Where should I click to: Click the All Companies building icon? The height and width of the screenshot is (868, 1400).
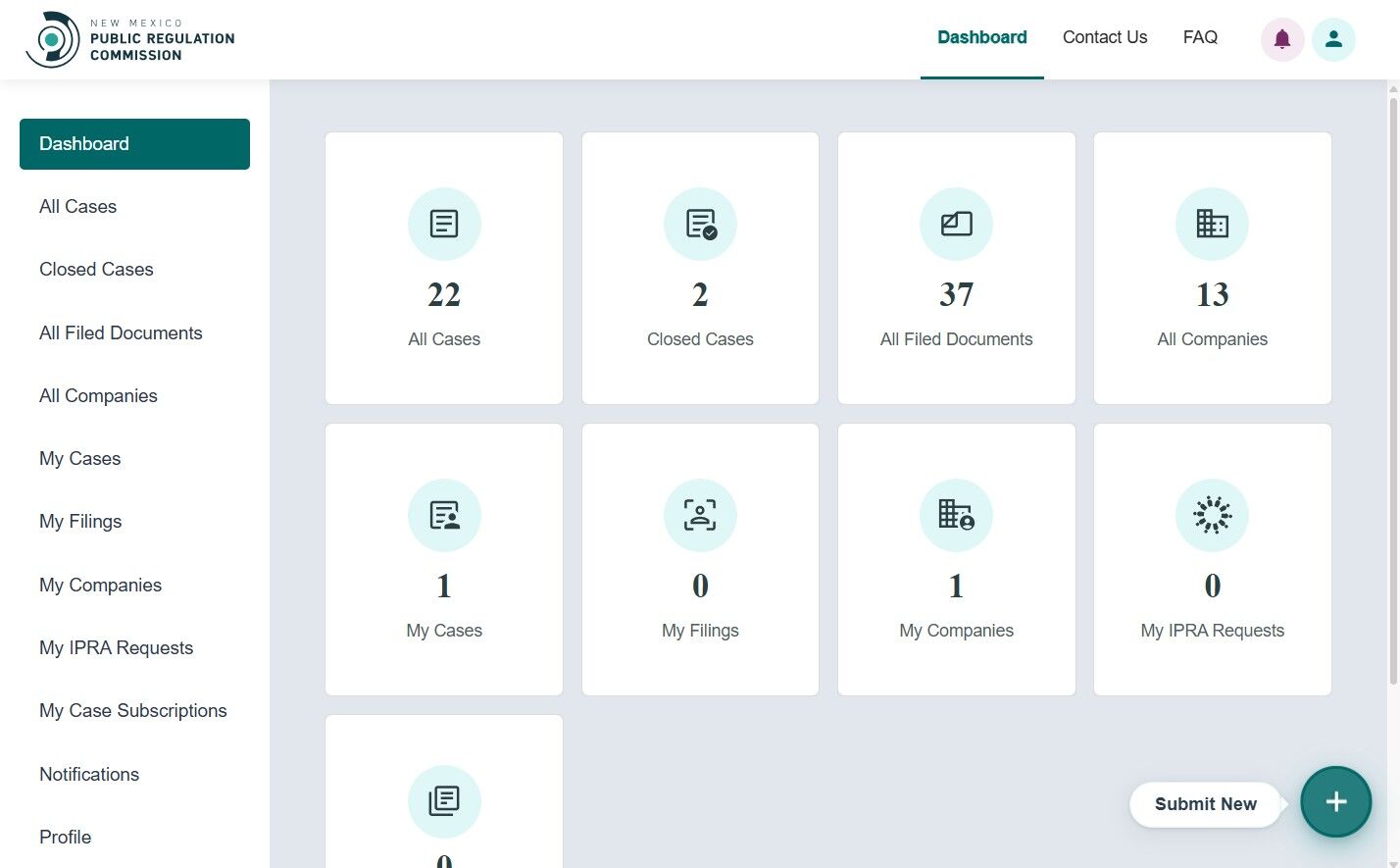[1212, 224]
